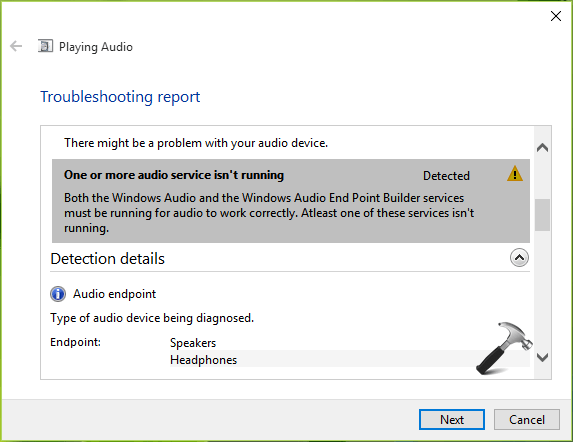Close the troubleshooter window
This screenshot has width=573, height=442.
click(556, 16)
